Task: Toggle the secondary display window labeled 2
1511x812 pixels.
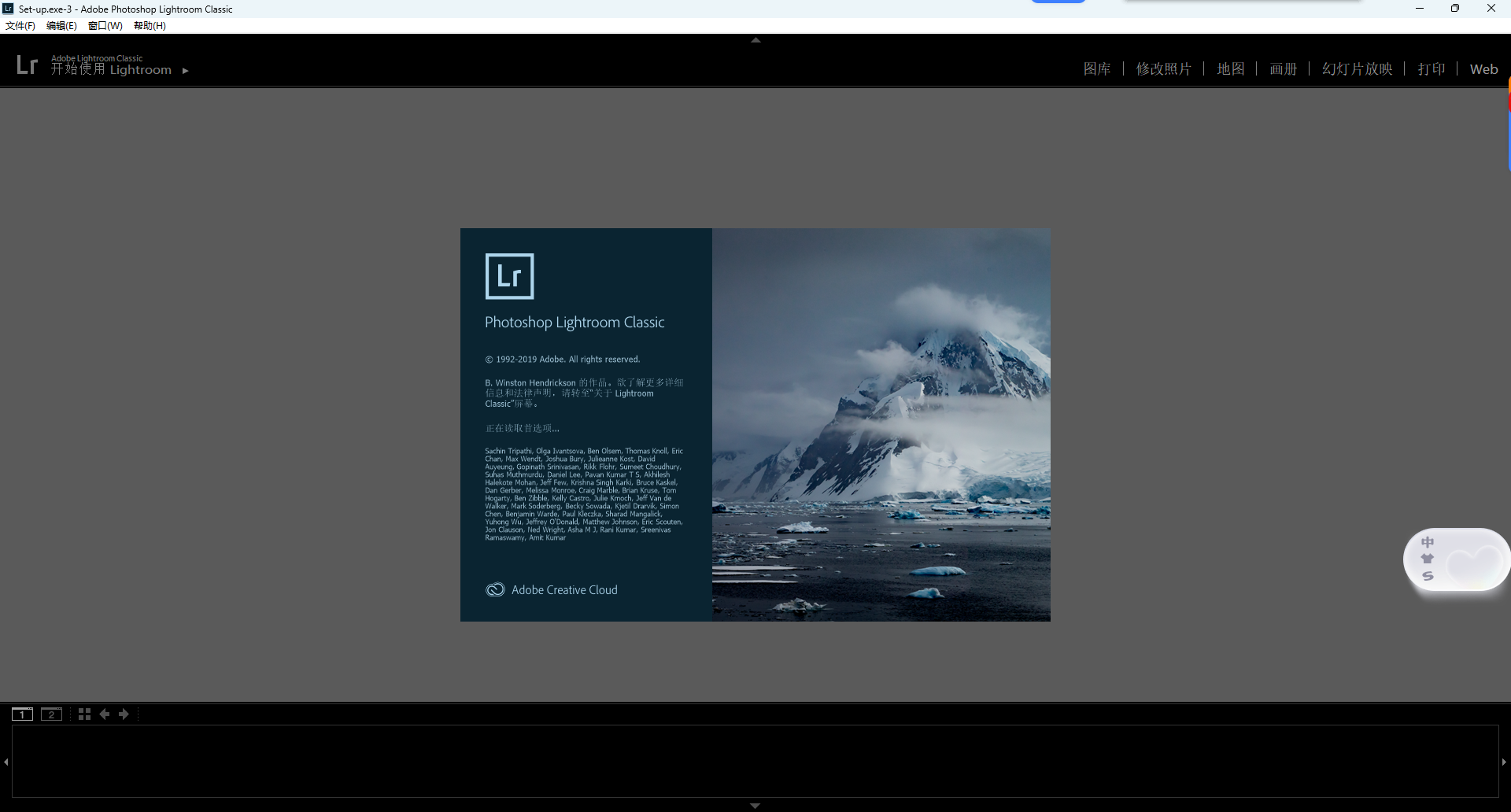Action: point(51,714)
